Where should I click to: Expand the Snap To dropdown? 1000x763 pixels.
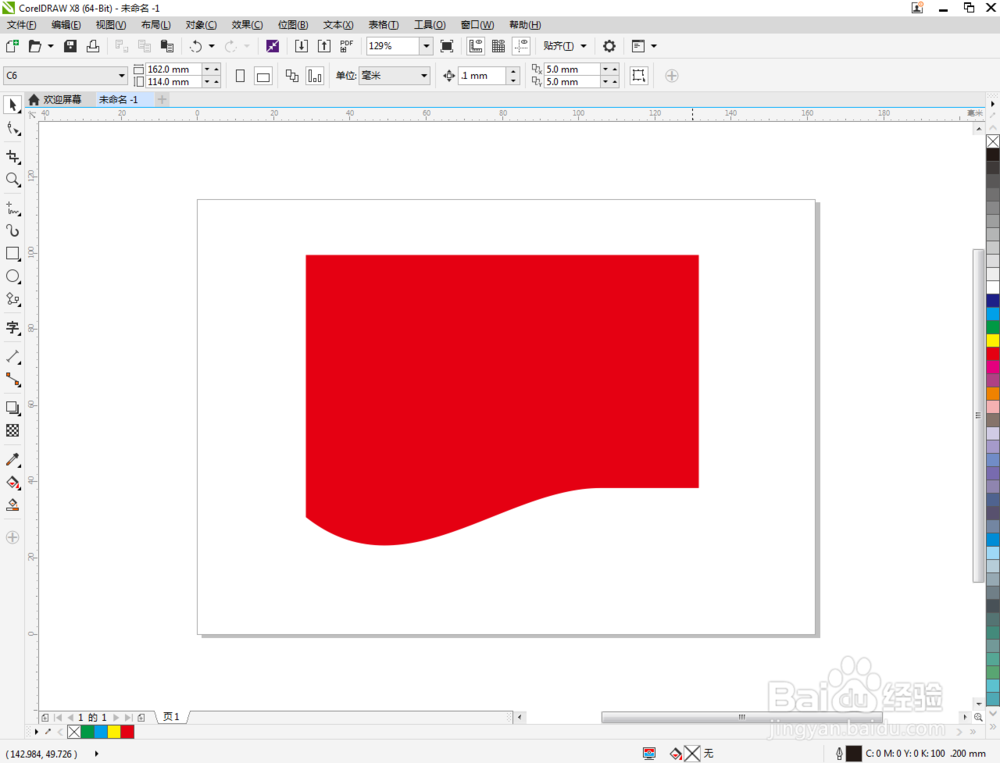coord(584,46)
